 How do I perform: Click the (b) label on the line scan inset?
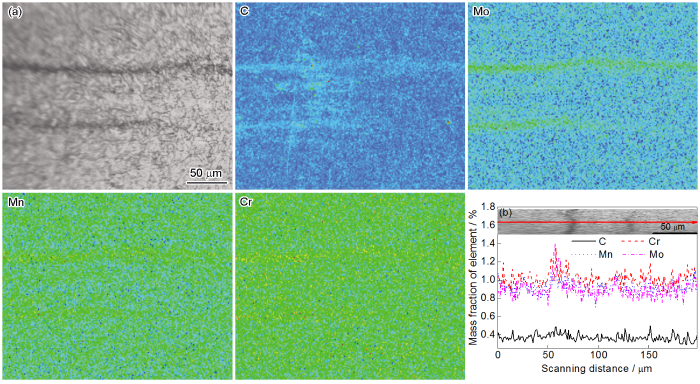[505, 213]
